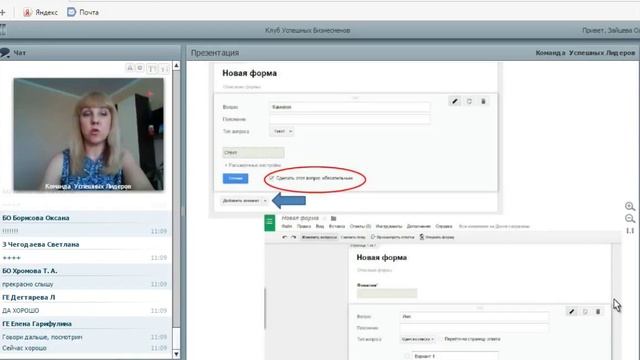This screenshot has height=360, width=640.
Task: Click pencil edit icon in upper form
Action: point(455,101)
